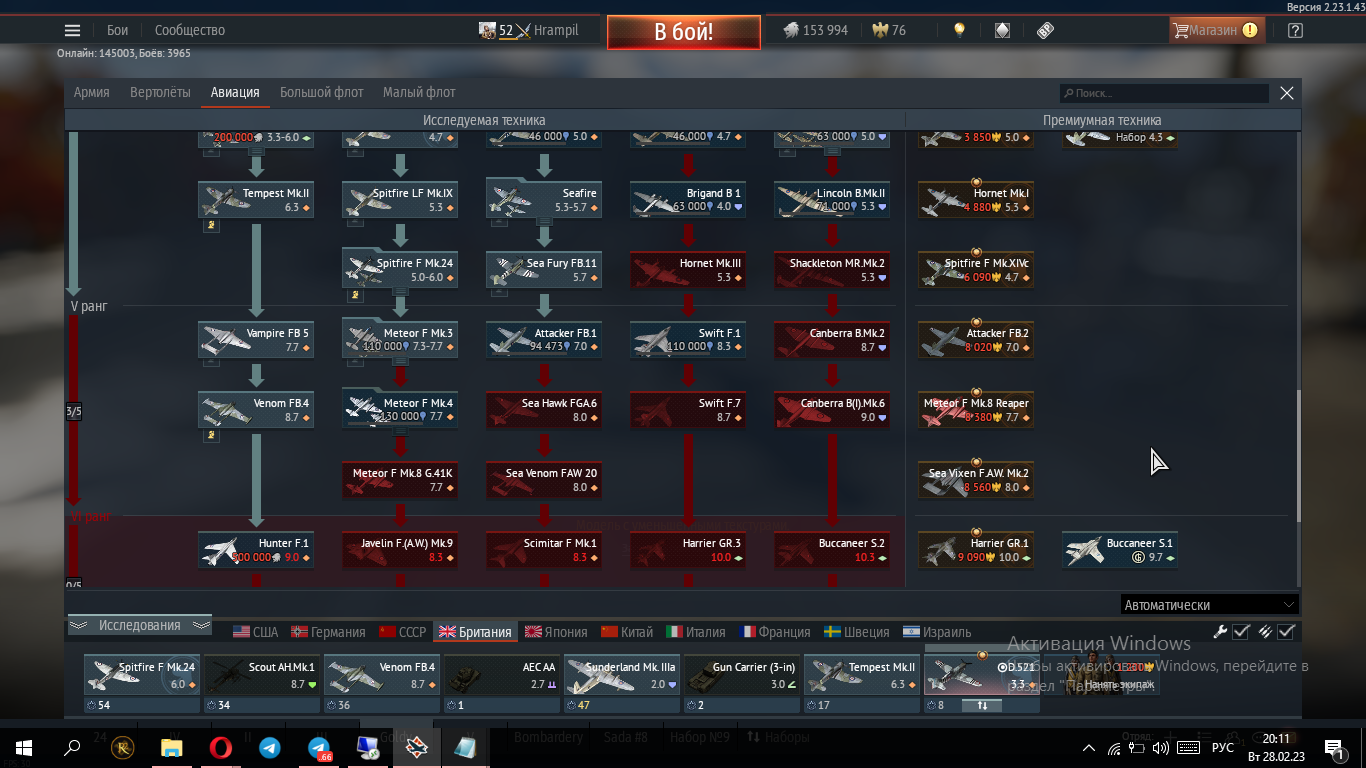
Task: Open Telegram with 66 badge in taskbar
Action: click(319, 747)
